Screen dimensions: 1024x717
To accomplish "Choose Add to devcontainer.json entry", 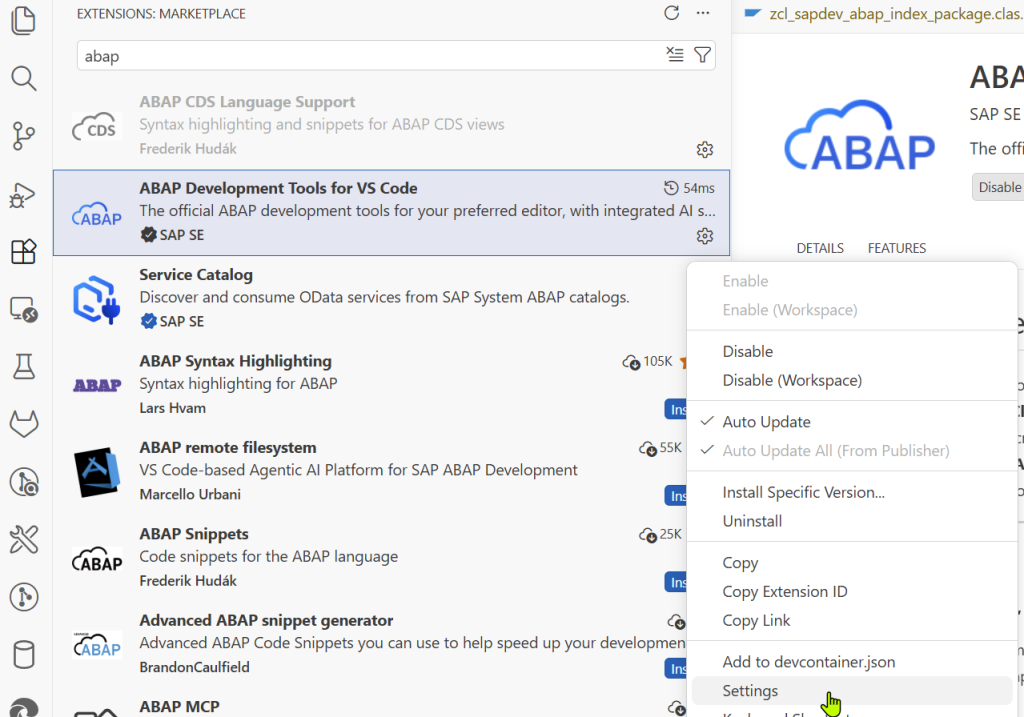I will pos(852,662).
